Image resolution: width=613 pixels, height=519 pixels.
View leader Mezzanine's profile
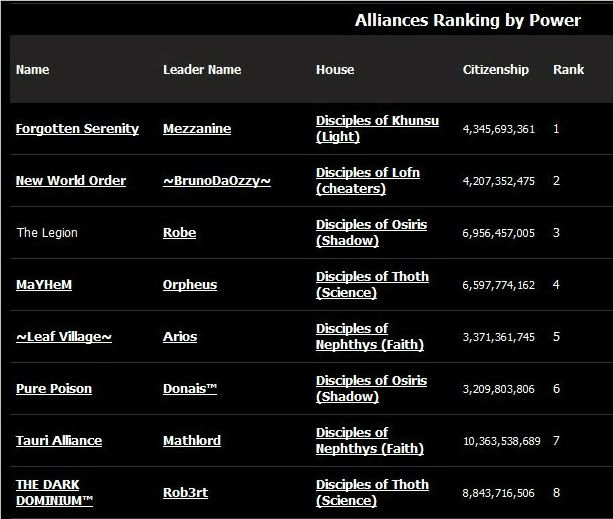(x=197, y=129)
